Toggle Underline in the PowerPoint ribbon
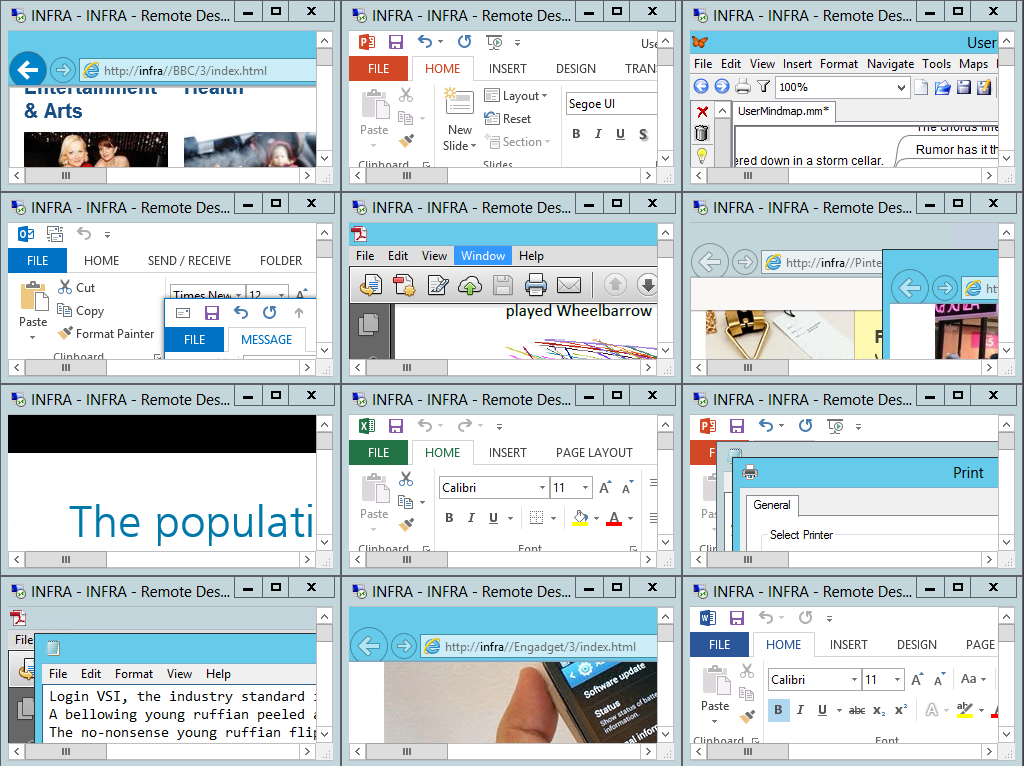1024x766 pixels. 620,134
